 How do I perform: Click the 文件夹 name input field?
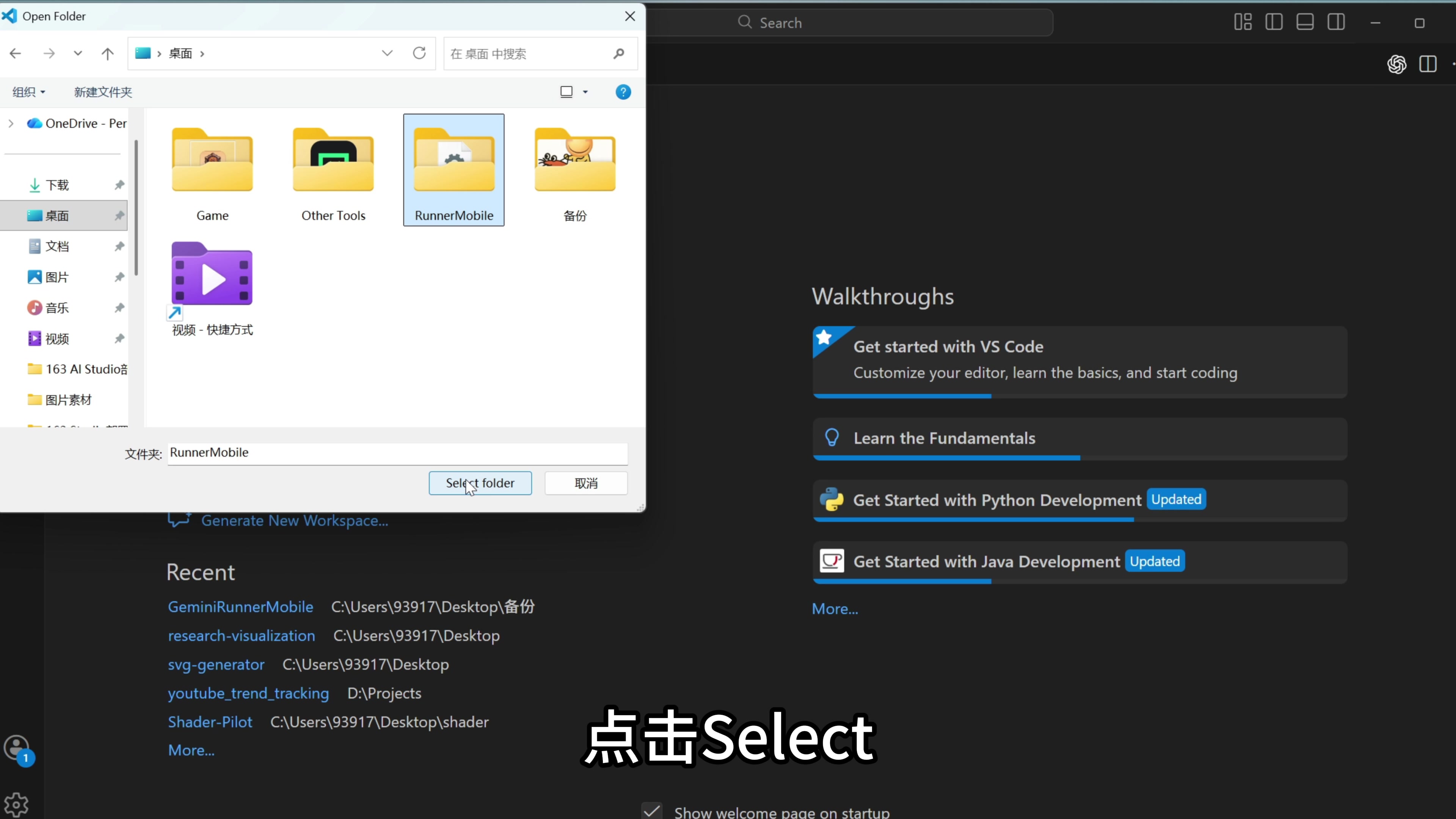pyautogui.click(x=397, y=453)
